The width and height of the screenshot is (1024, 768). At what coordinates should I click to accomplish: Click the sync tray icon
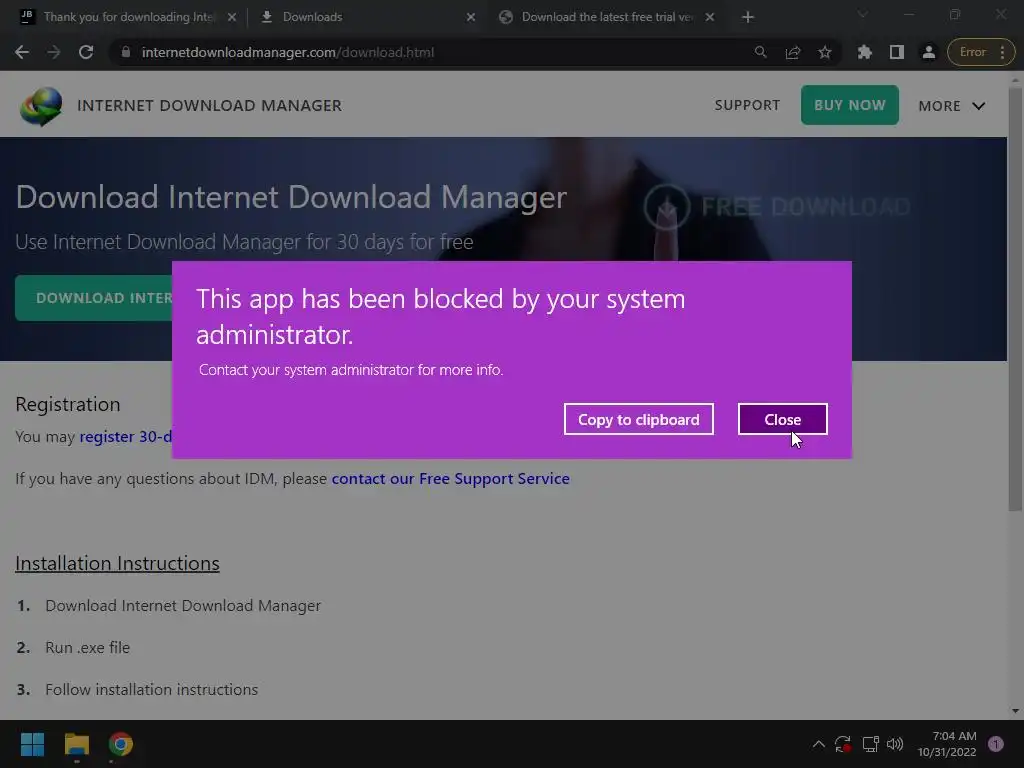[x=843, y=744]
